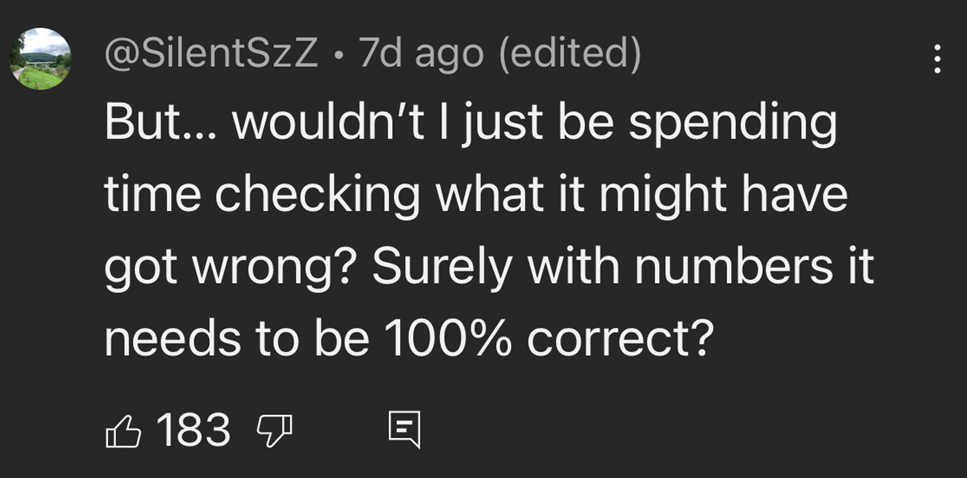Open the @SilentSzZ channel link
The image size is (967, 478).
click(x=211, y=56)
